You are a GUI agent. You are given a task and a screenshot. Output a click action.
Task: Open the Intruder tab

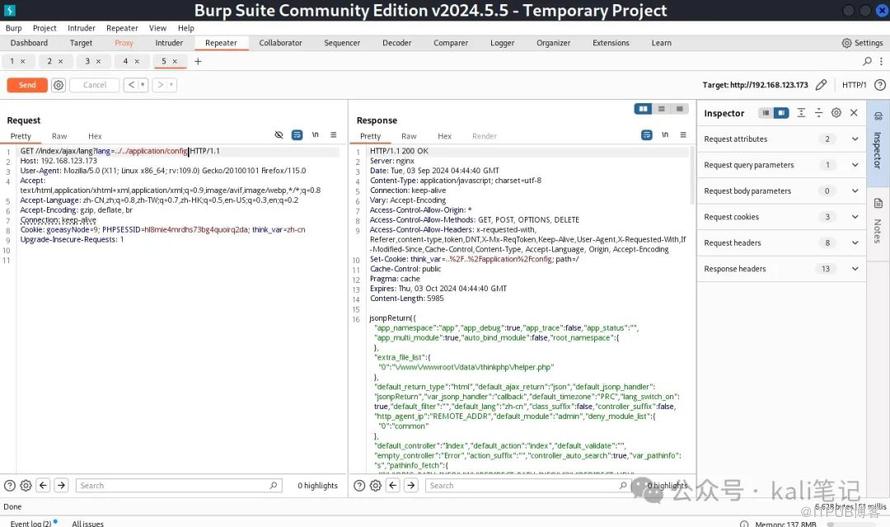pyautogui.click(x=169, y=43)
